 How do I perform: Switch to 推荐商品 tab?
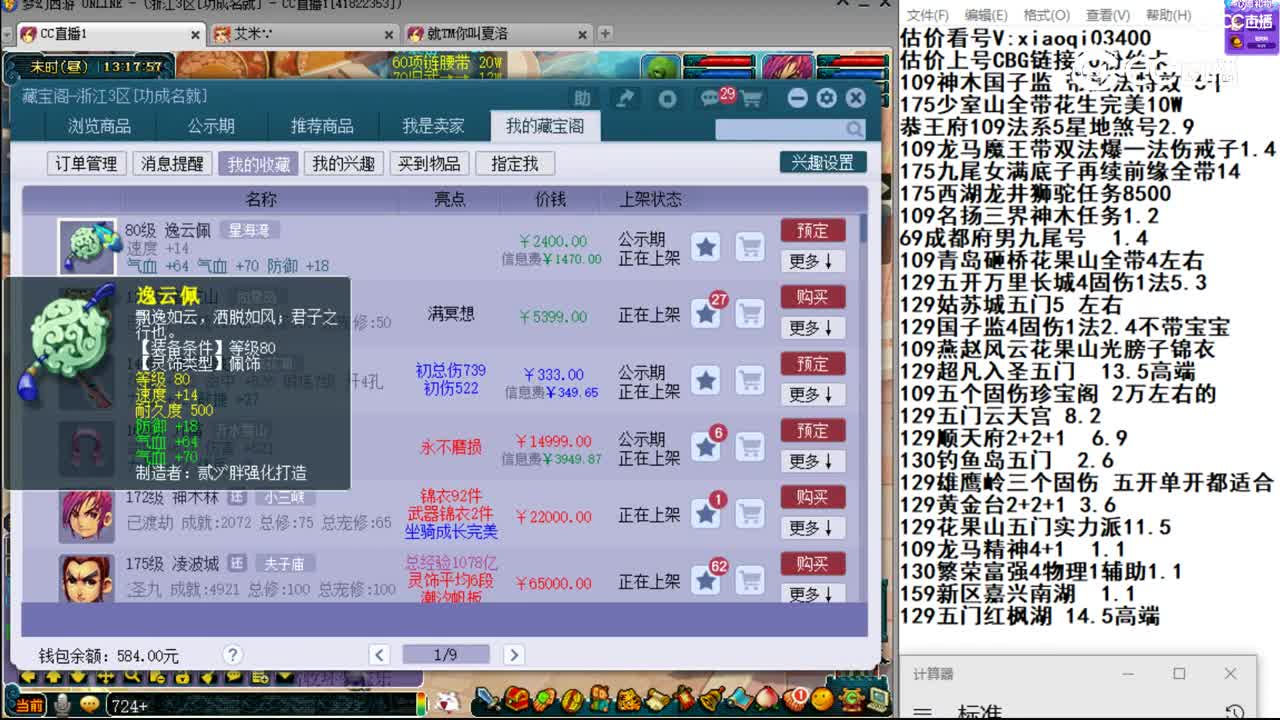click(322, 126)
